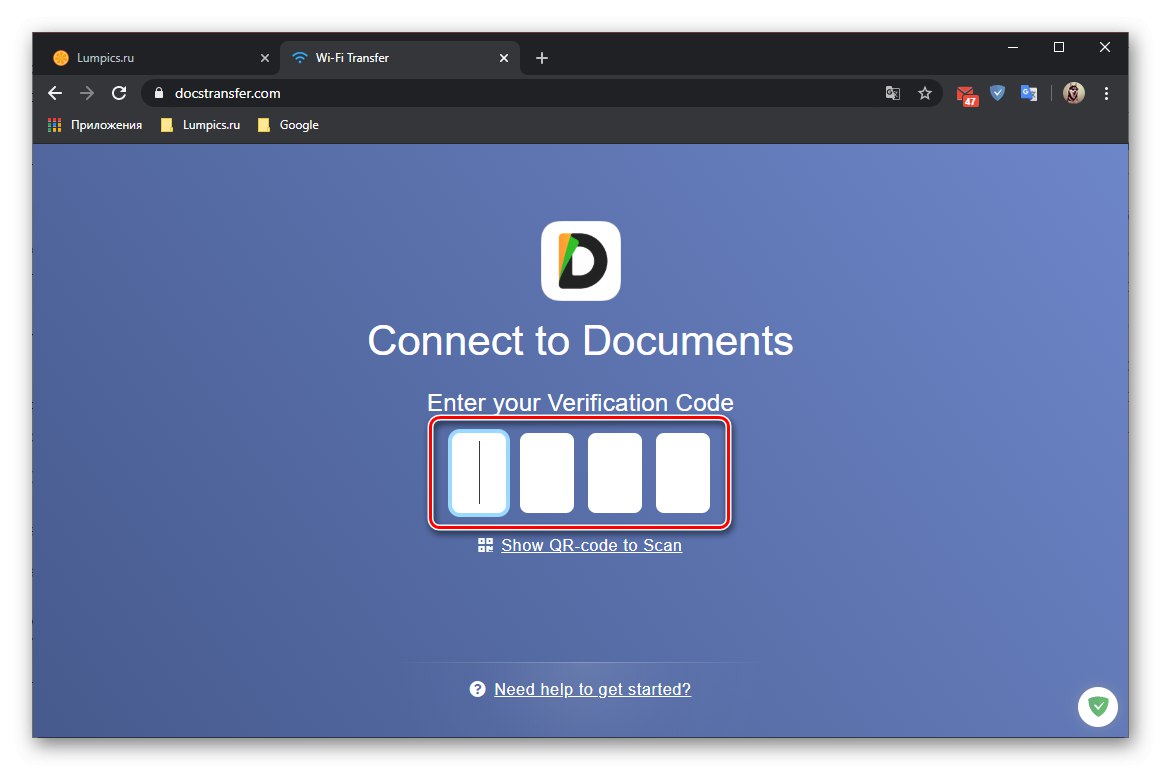Close the Lumpics.ru tab
The height and width of the screenshot is (770, 1161).
(264, 58)
